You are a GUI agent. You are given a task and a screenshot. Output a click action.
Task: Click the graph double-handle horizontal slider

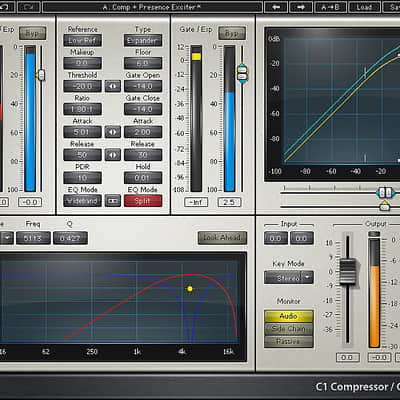point(386,192)
